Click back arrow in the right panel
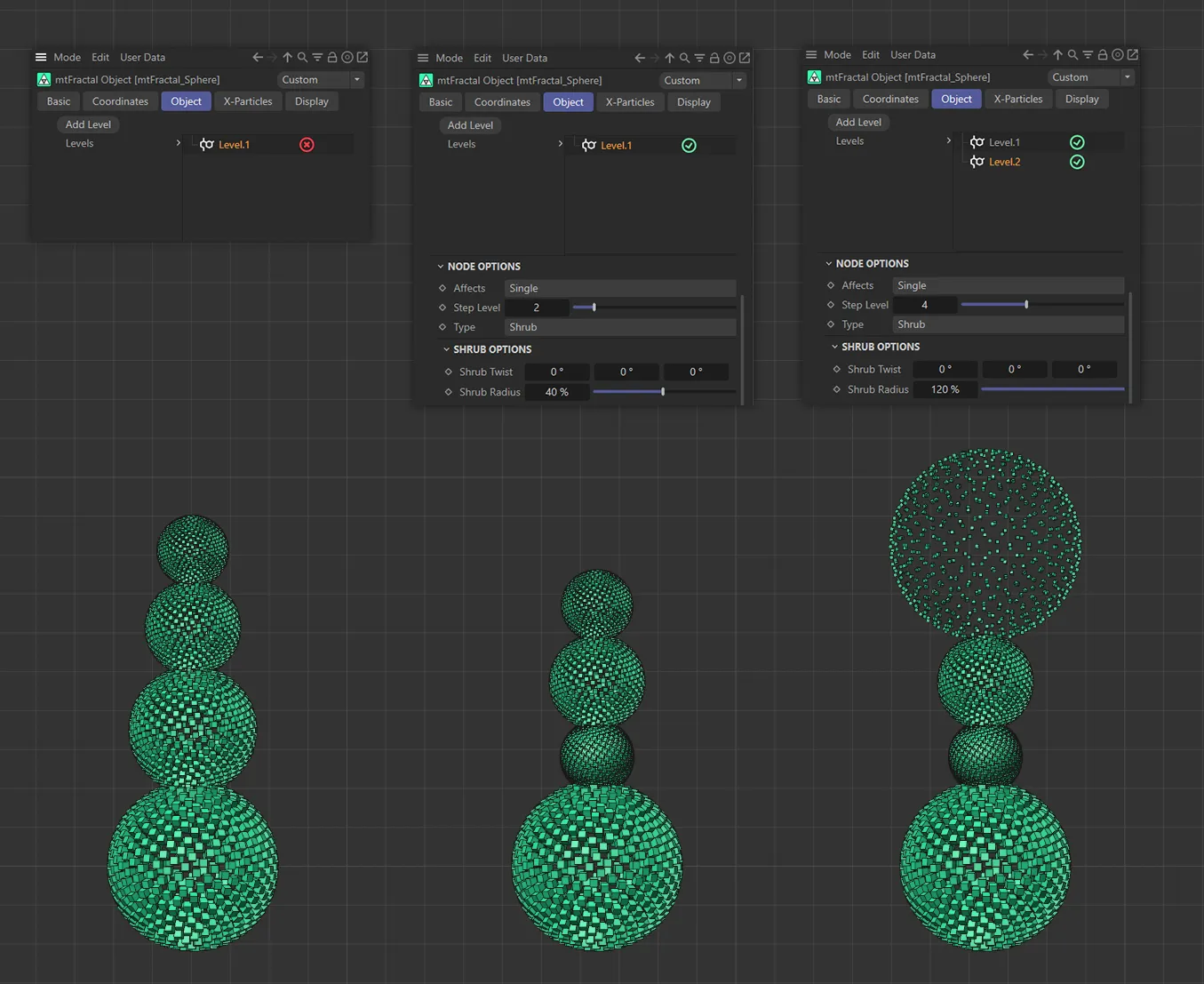This screenshot has width=1204, height=984. (x=1027, y=55)
